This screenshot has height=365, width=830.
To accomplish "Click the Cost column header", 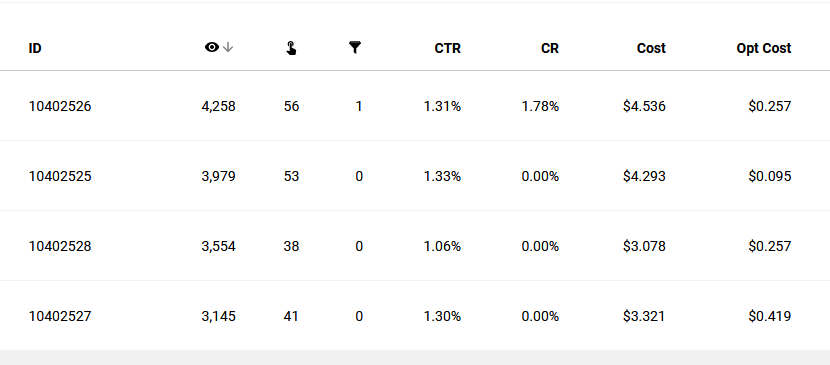I will (651, 48).
